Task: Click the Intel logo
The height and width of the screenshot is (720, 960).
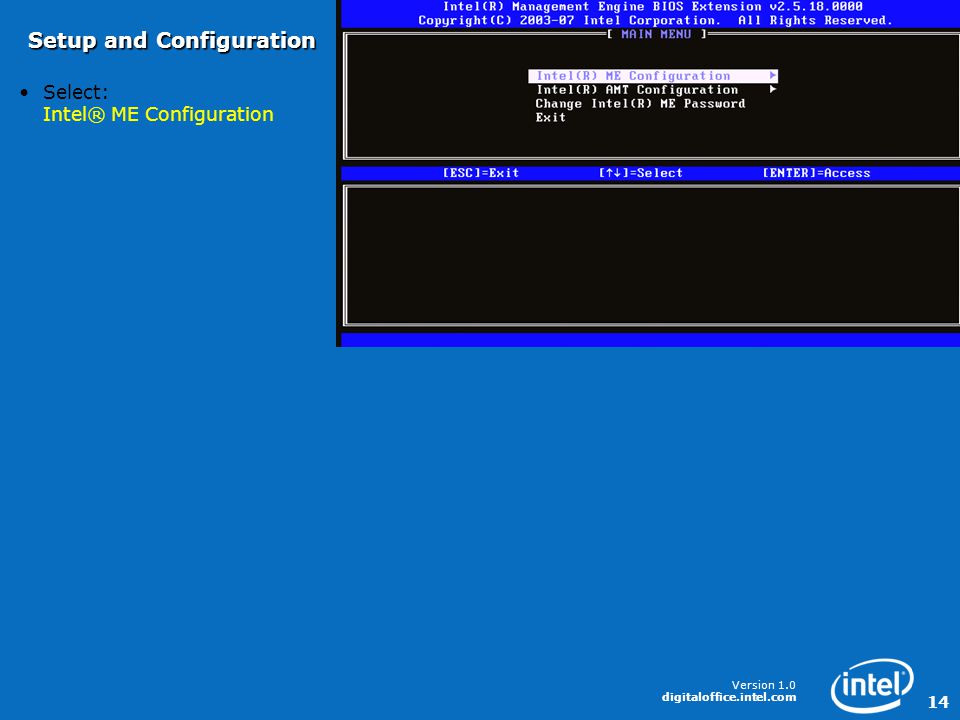Action: pyautogui.click(x=872, y=685)
